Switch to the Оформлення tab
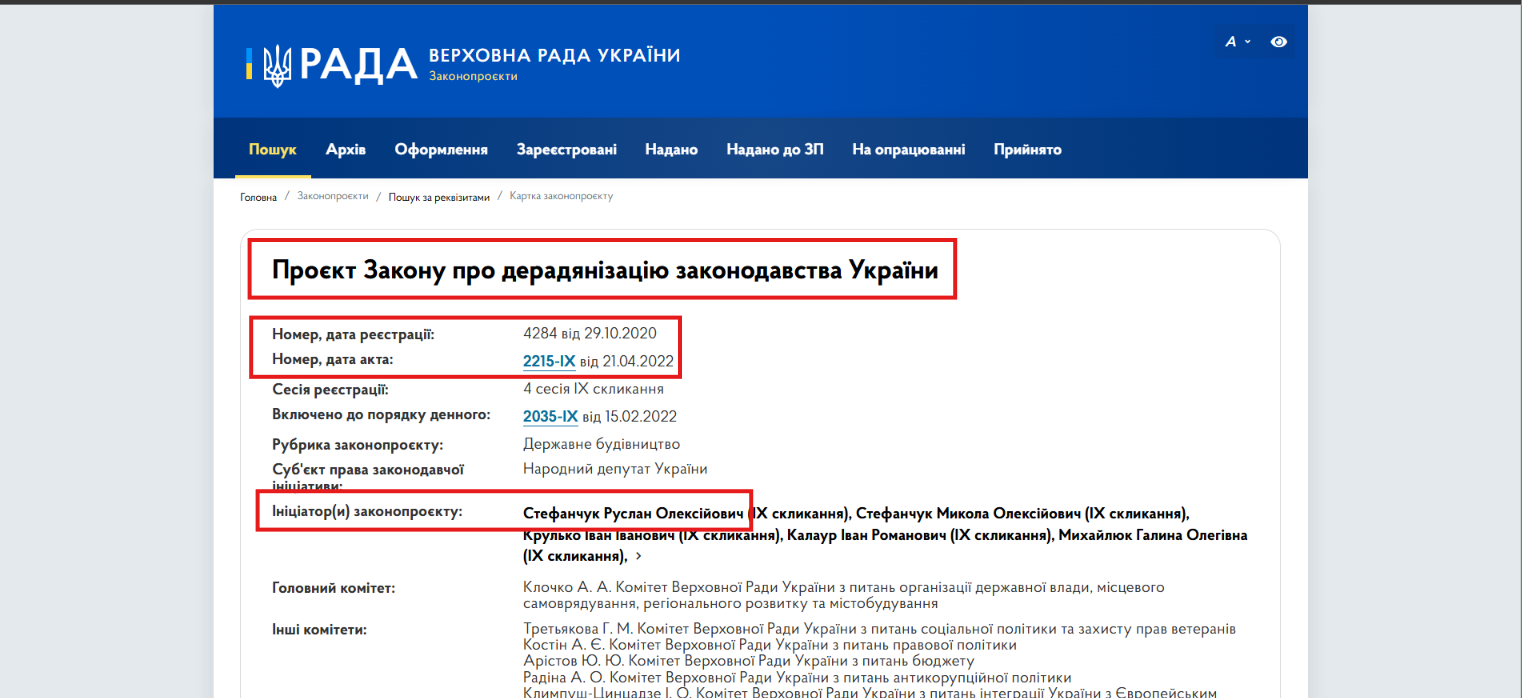Screen dimensions: 1522x698 [441, 150]
